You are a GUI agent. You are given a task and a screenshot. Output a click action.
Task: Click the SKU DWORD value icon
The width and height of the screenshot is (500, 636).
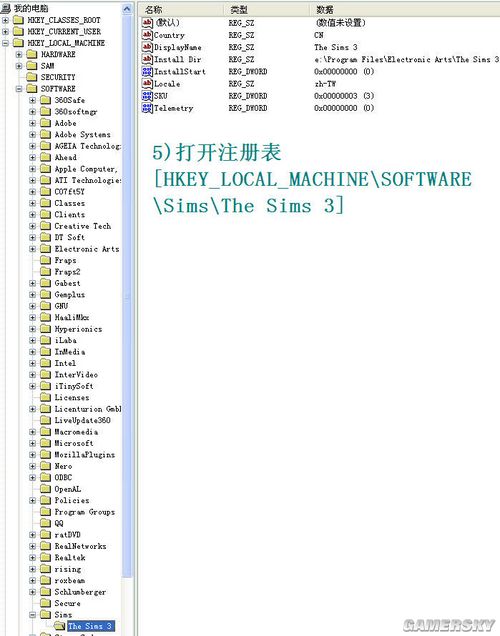click(147, 96)
